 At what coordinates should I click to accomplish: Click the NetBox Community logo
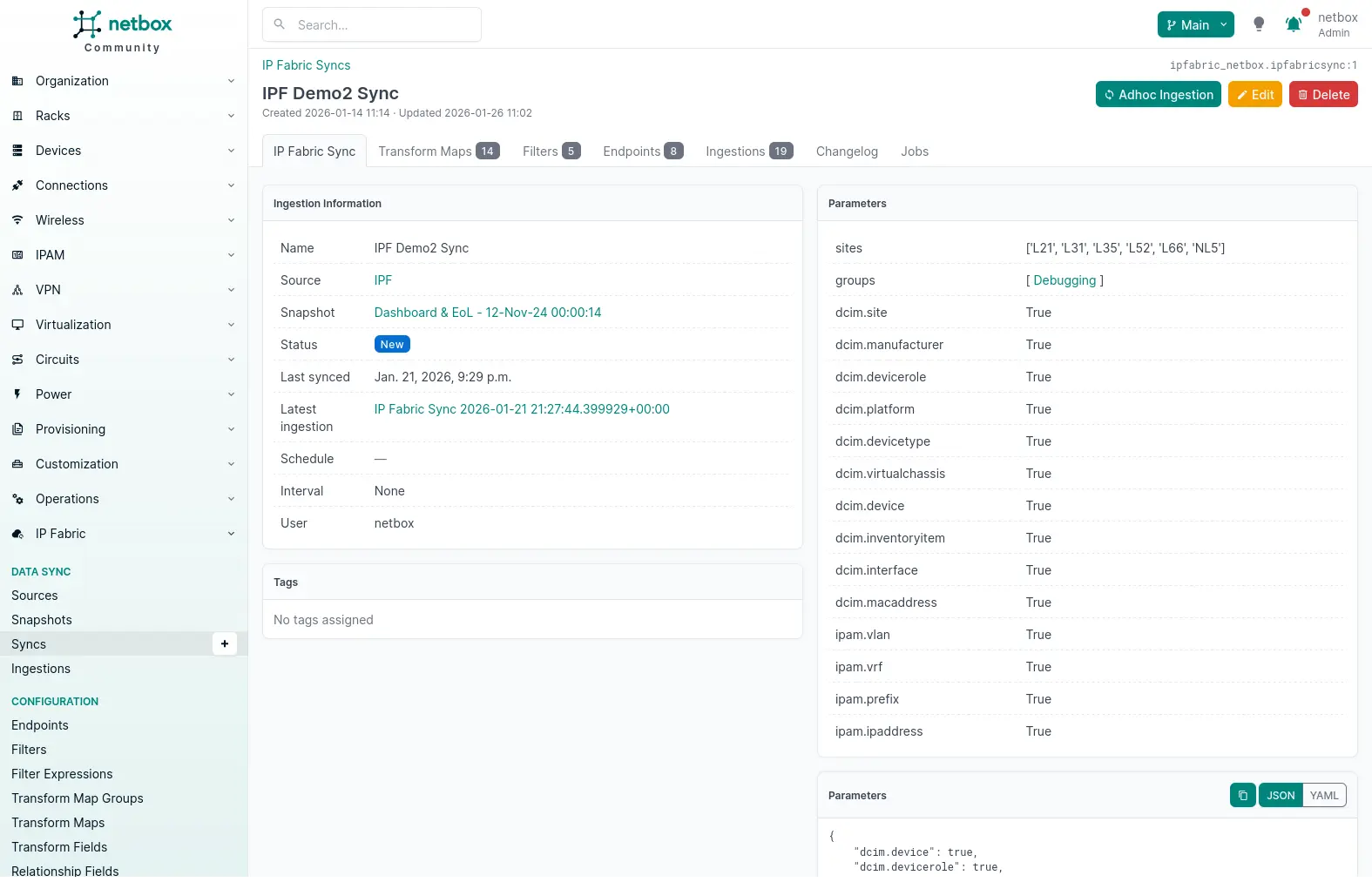point(123,31)
